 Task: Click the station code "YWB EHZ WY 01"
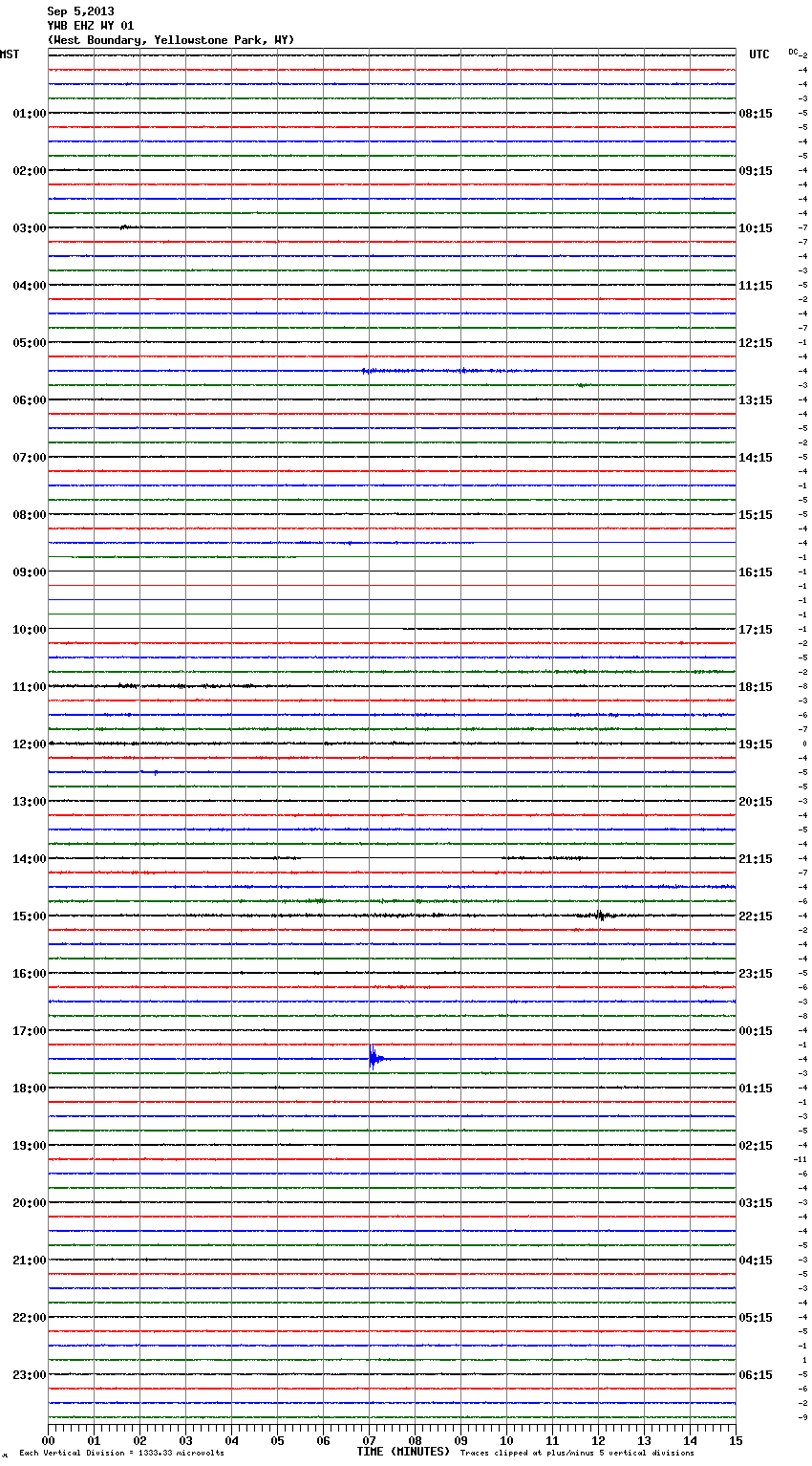91,26
